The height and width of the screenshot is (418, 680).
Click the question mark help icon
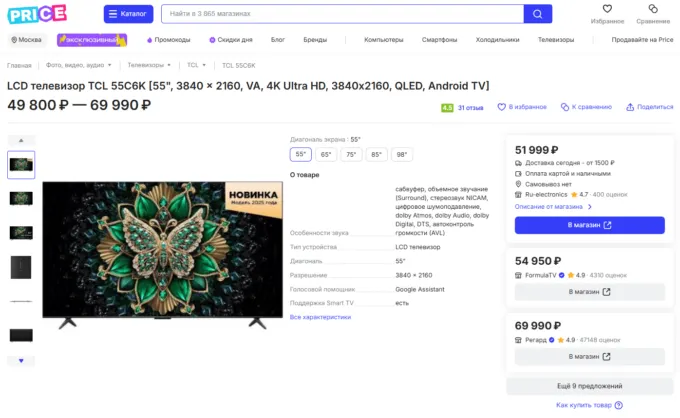point(619,405)
